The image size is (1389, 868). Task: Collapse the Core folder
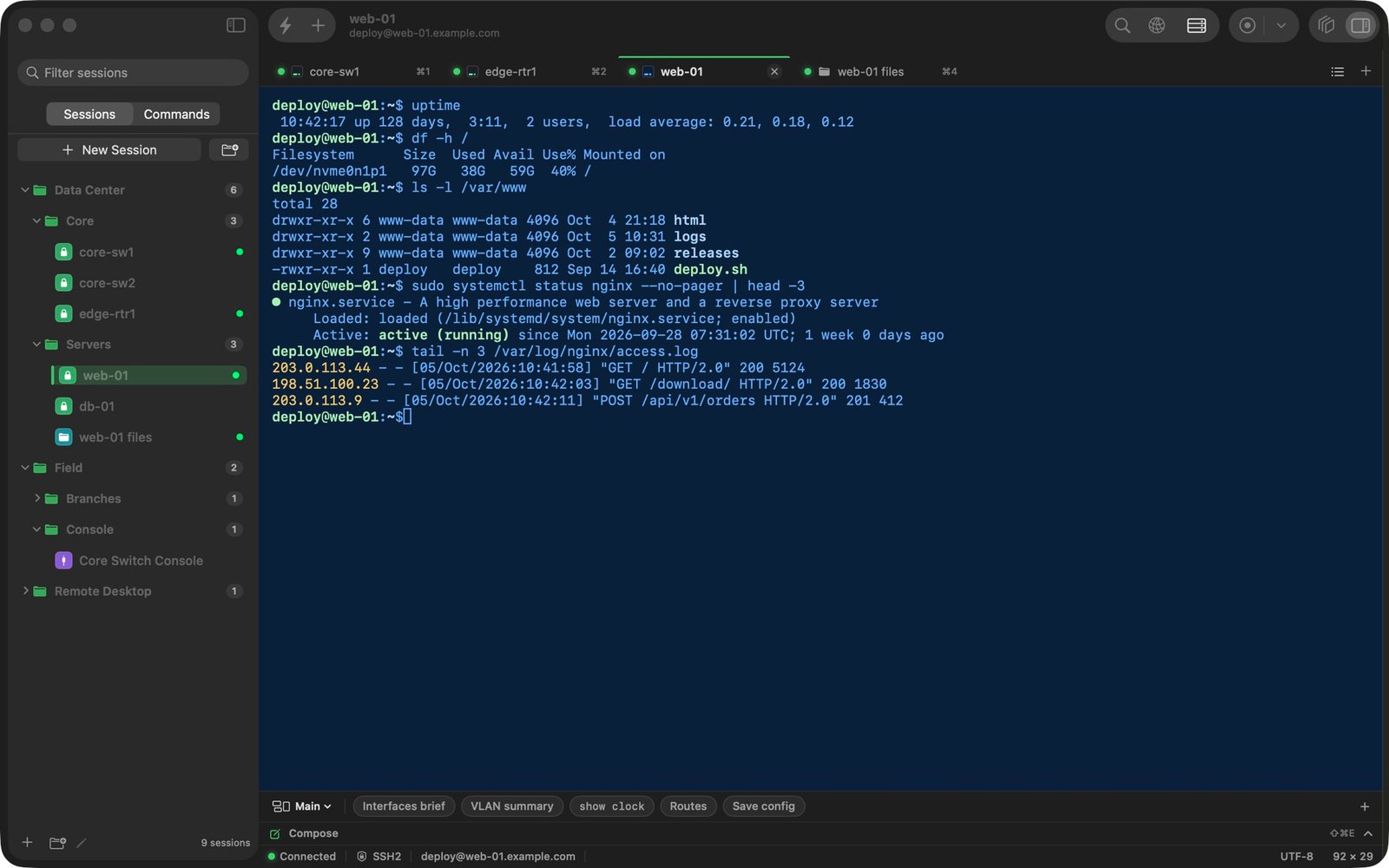(x=36, y=221)
